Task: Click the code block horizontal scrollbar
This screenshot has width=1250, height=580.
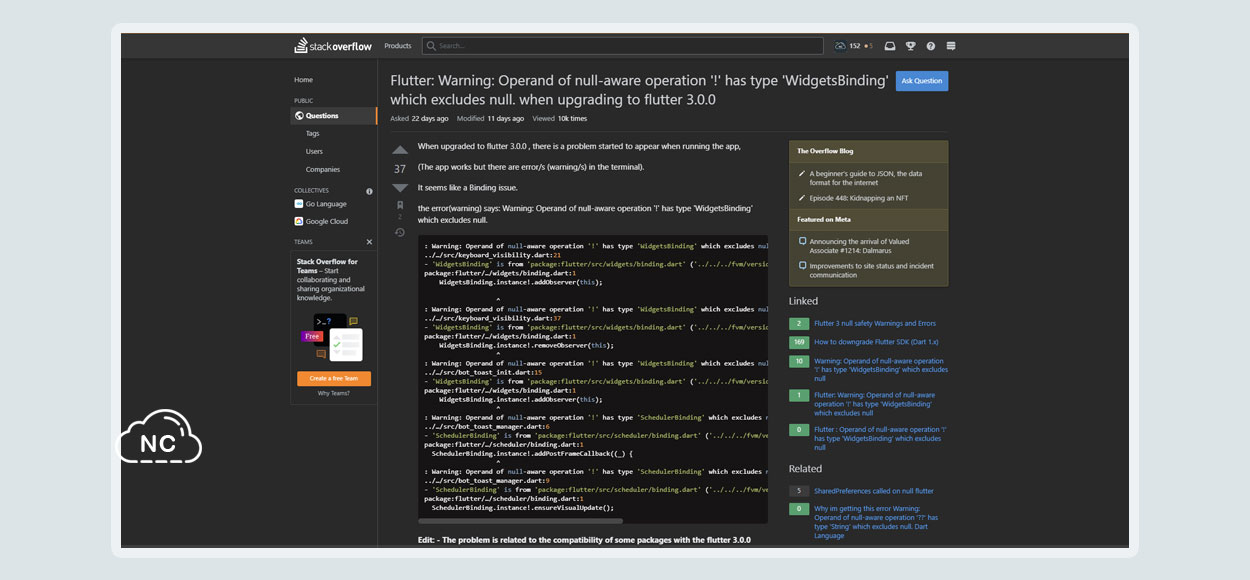Action: coord(521,521)
